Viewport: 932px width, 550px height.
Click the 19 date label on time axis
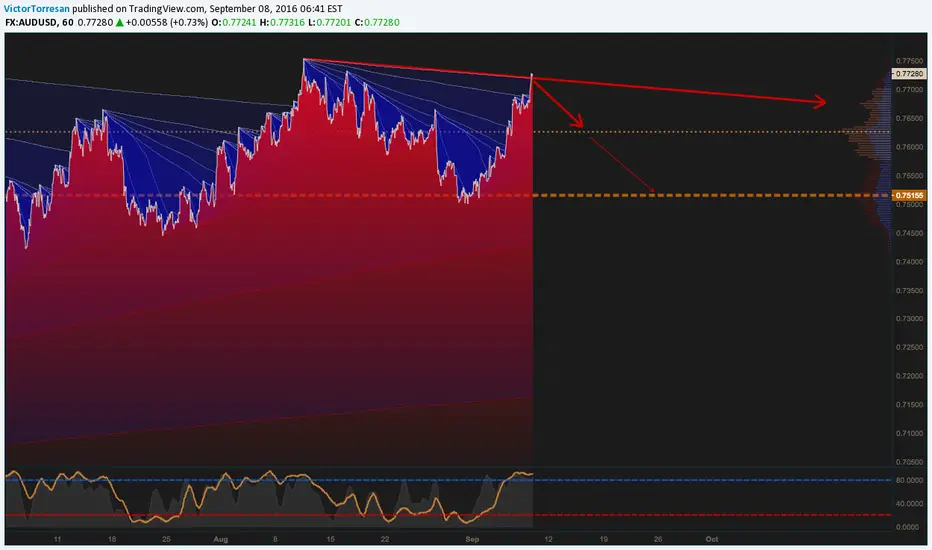click(603, 539)
